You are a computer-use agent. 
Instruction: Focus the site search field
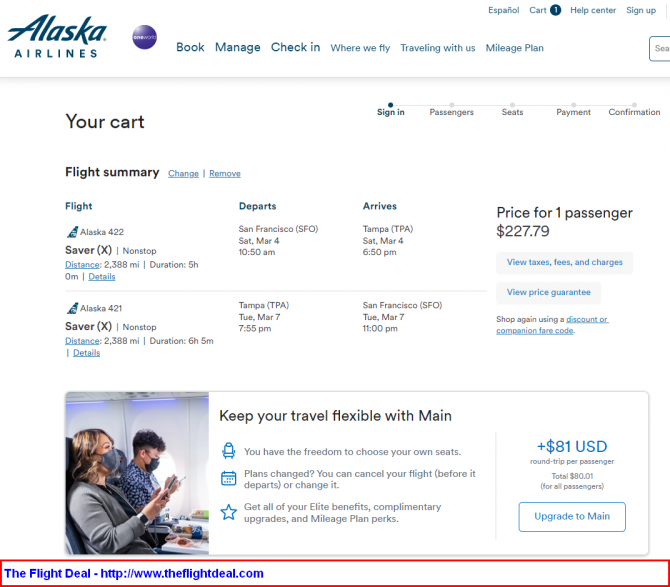pyautogui.click(x=659, y=48)
